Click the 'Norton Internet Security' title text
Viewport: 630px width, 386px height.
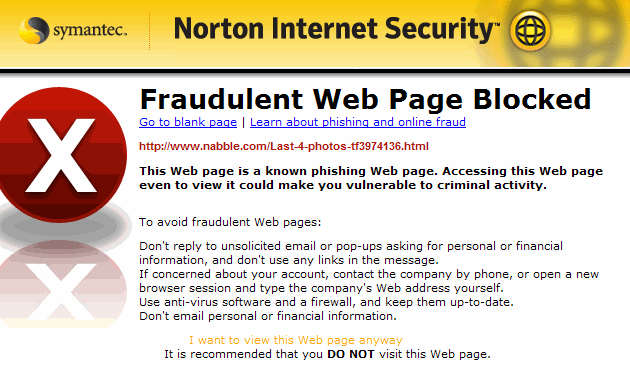336,29
